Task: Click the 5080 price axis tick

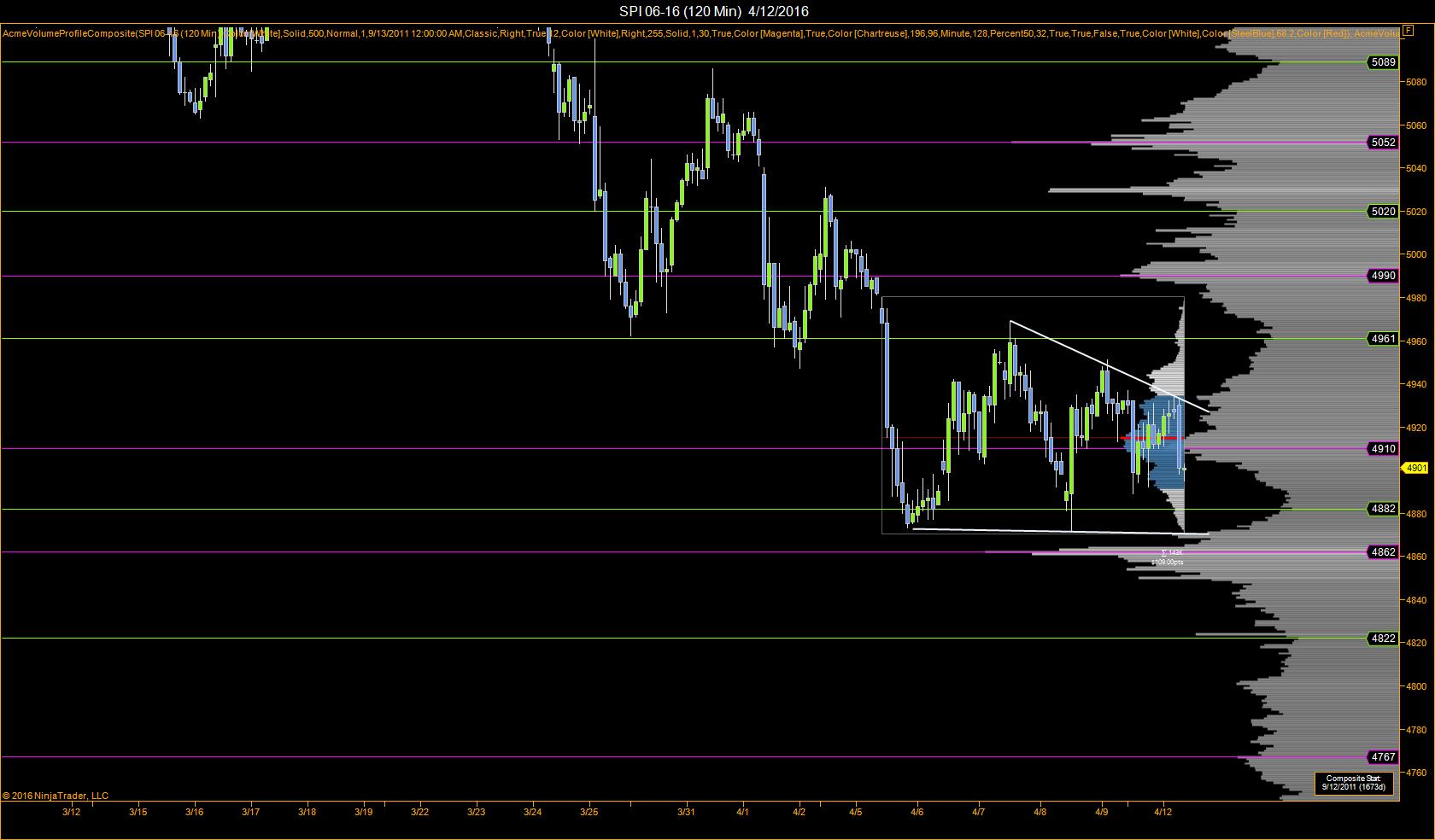Action: (1416, 82)
